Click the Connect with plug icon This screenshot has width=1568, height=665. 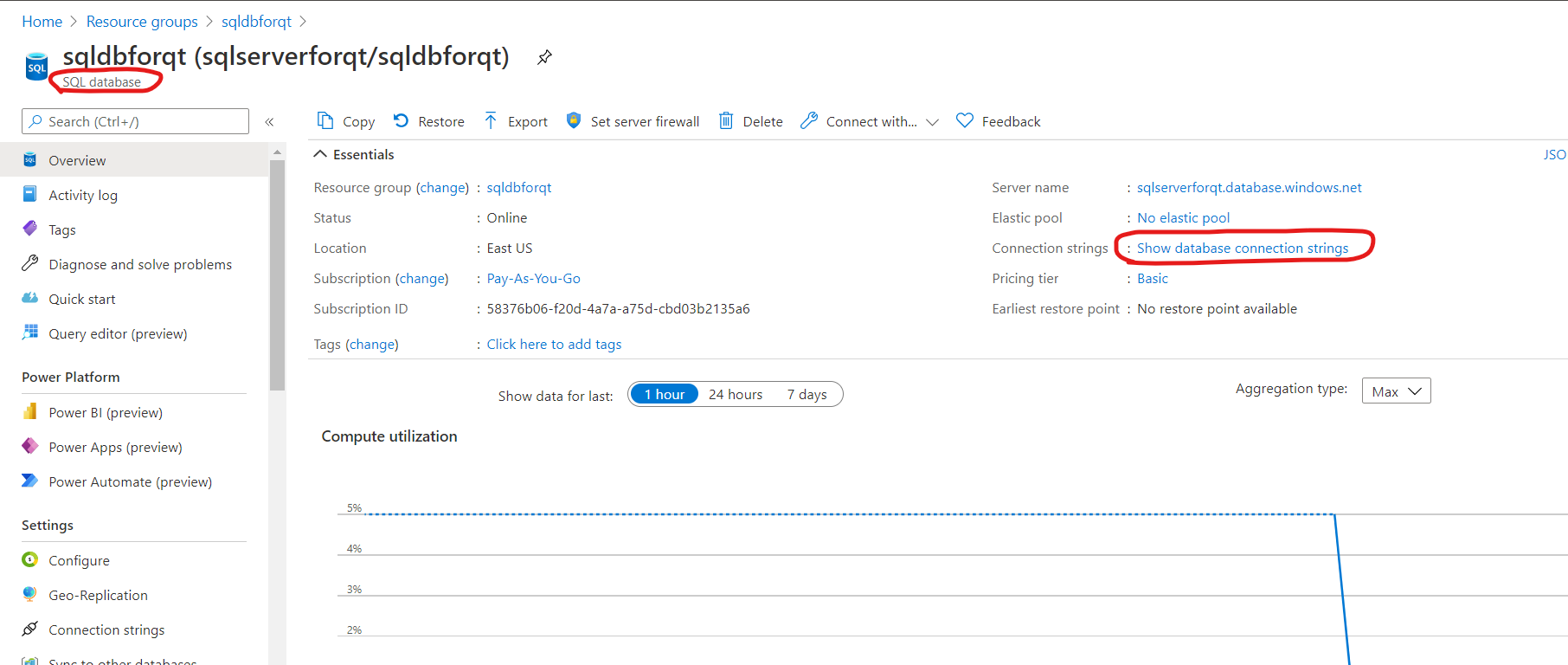[x=809, y=120]
